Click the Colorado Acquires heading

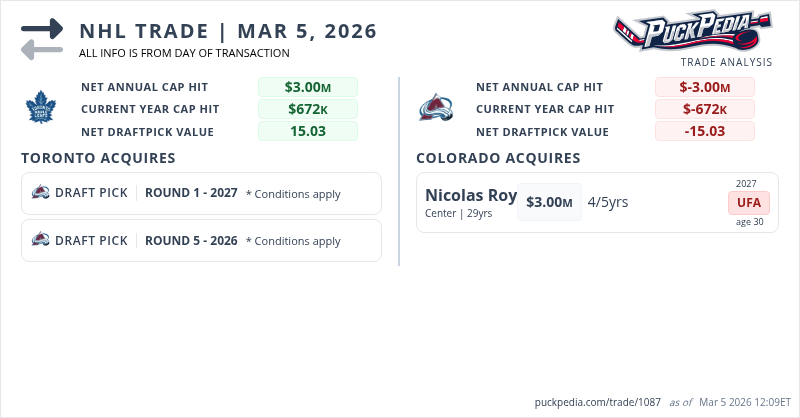point(498,158)
